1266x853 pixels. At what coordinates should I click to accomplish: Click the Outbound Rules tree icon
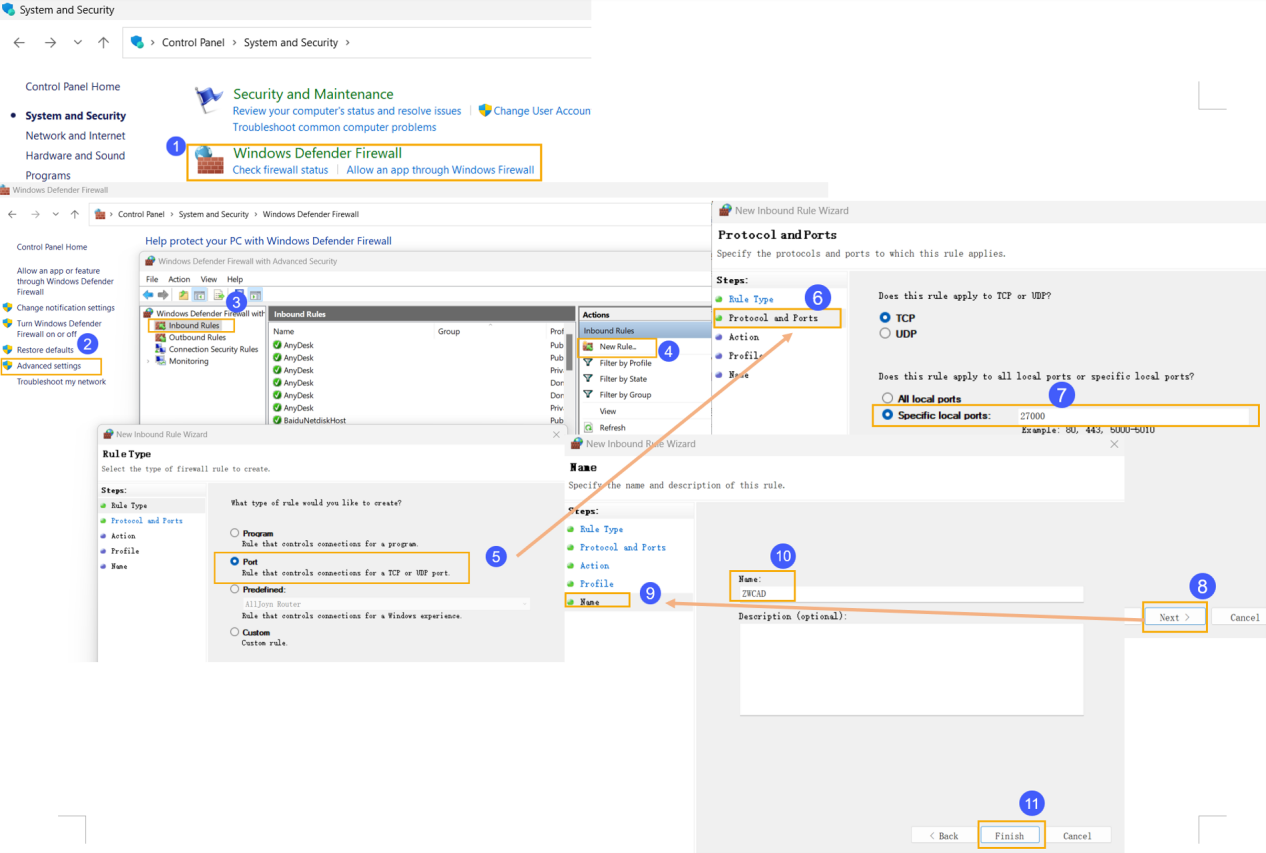(161, 337)
